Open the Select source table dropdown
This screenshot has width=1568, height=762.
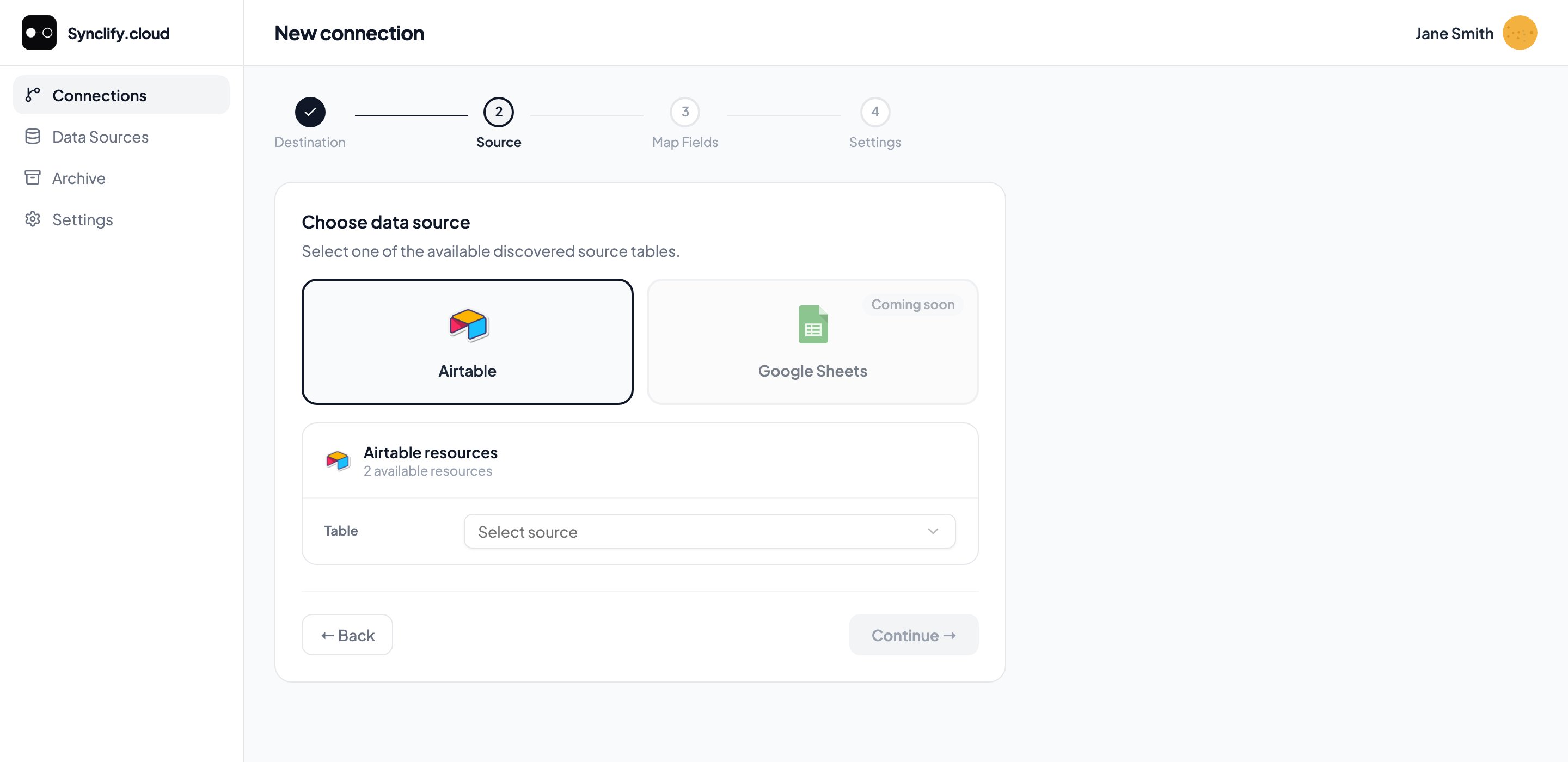coord(710,531)
